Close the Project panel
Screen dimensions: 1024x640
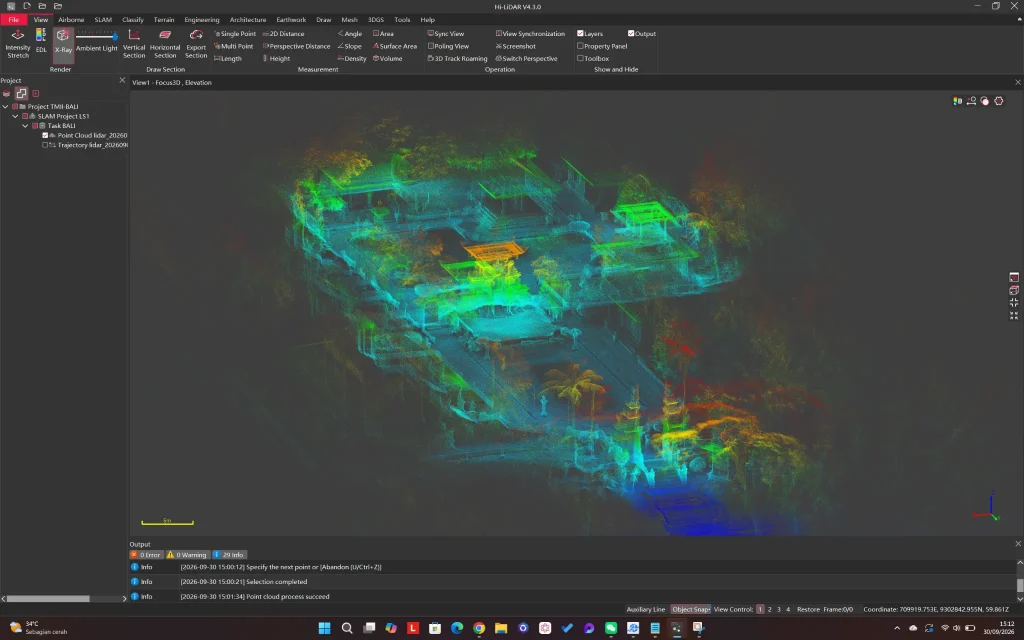(122, 80)
